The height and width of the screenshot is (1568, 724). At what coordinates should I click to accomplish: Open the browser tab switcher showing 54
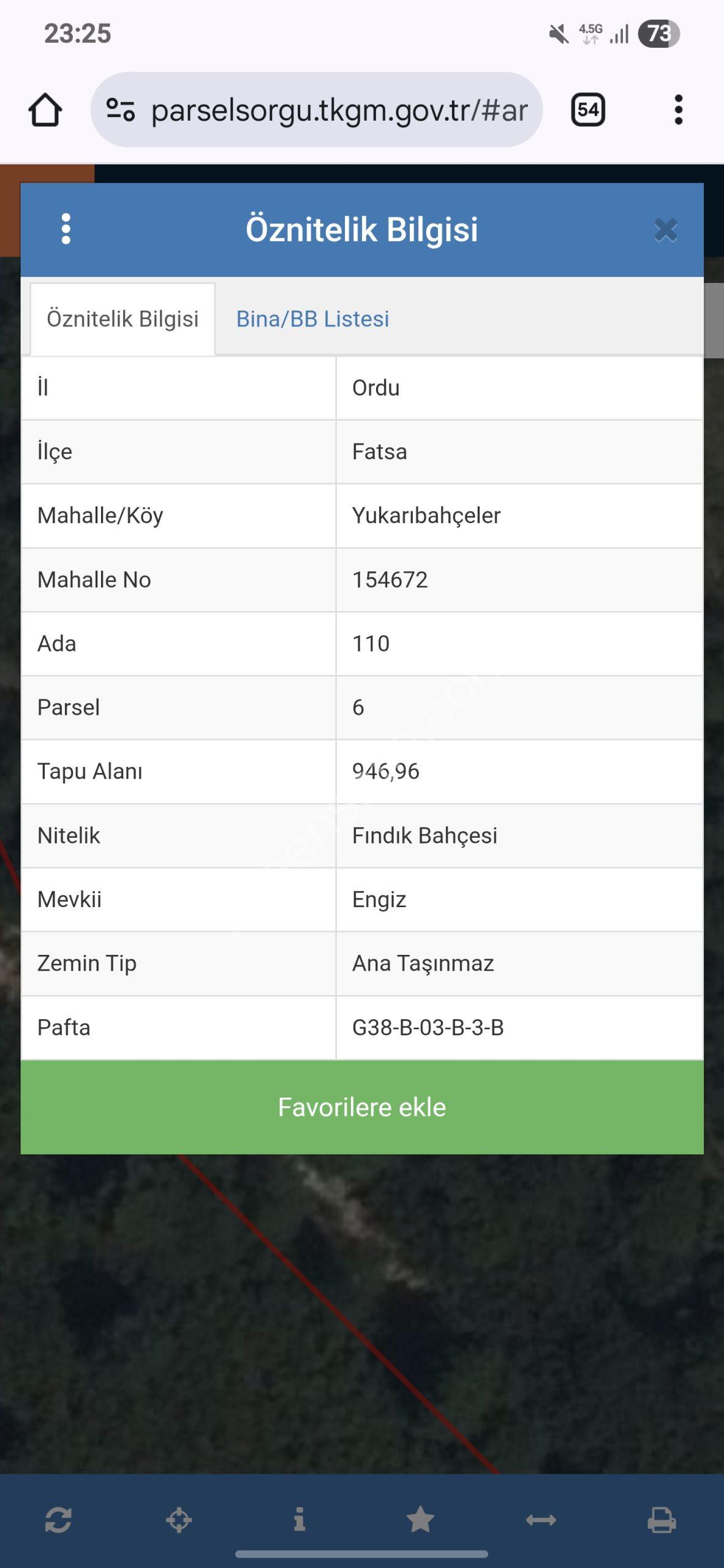(x=588, y=110)
